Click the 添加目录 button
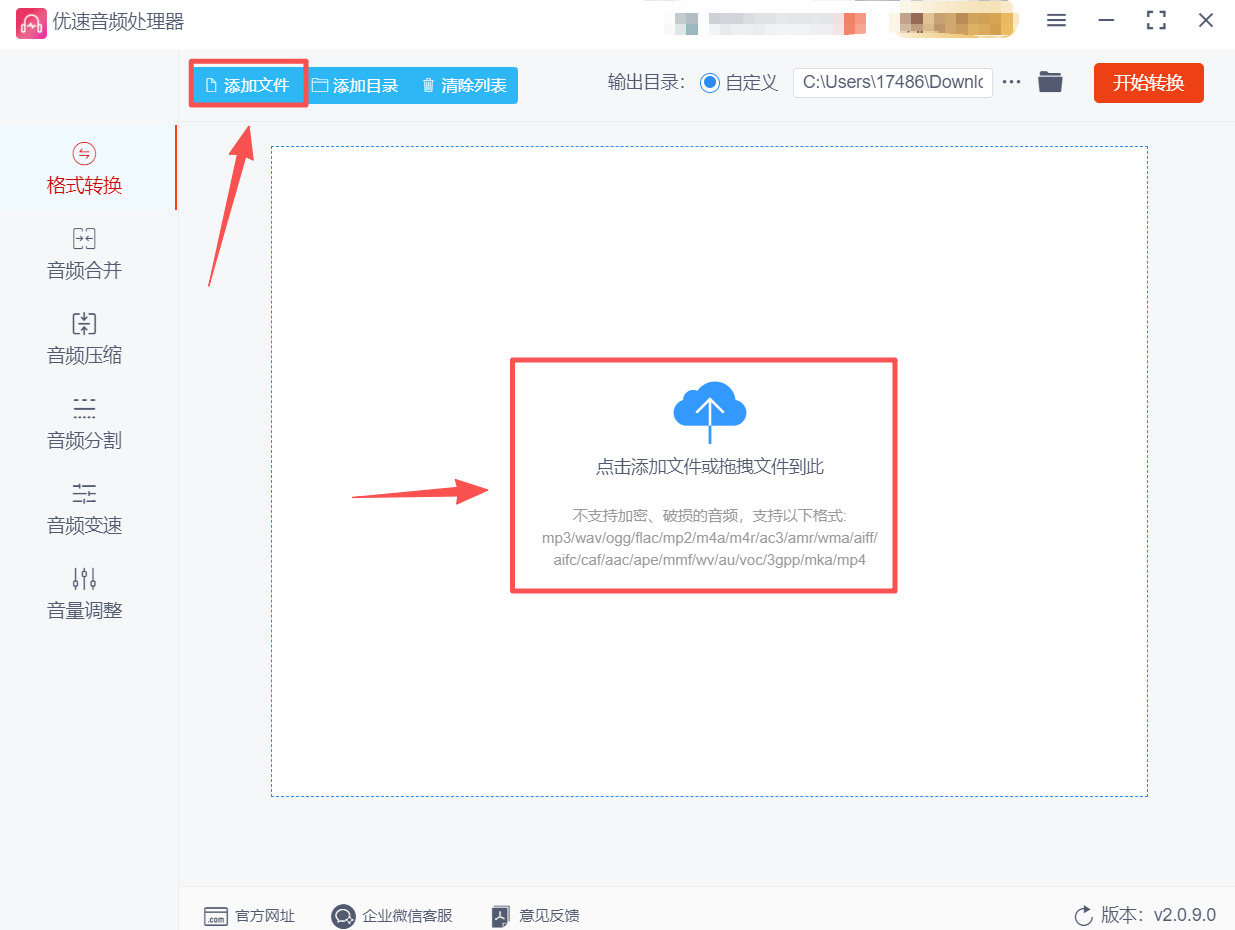This screenshot has height=930, width=1235. (x=356, y=85)
